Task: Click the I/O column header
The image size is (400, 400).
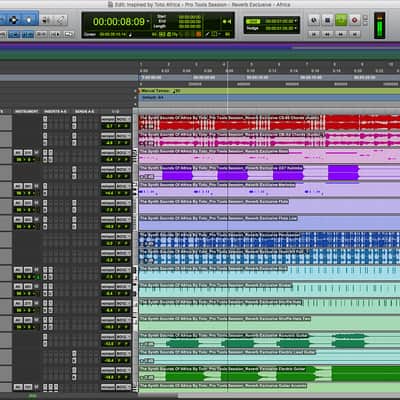Action: point(116,111)
